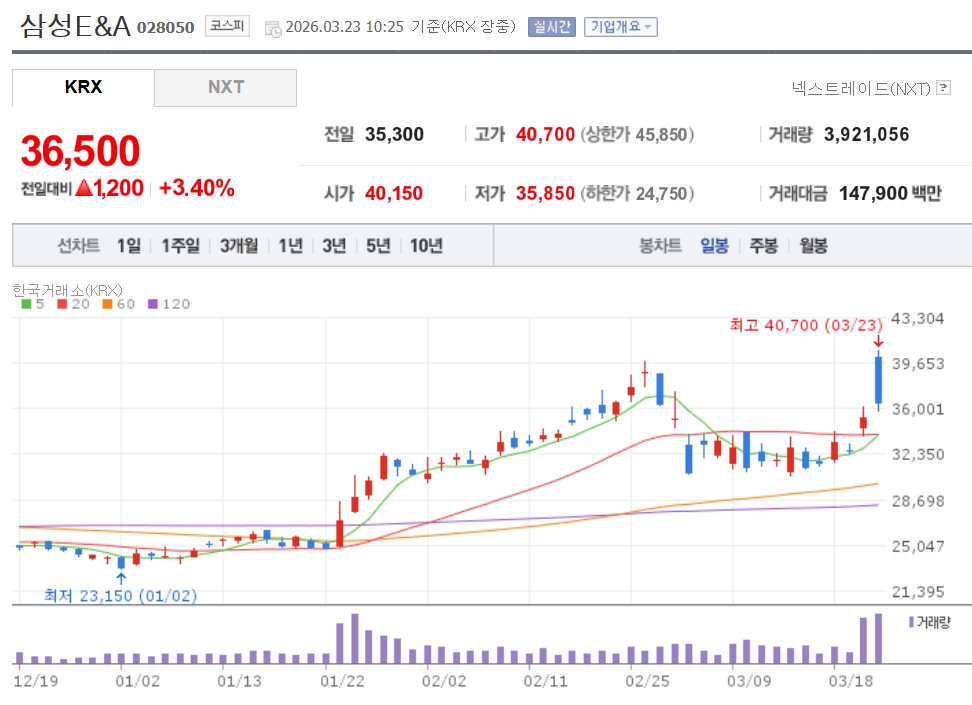Select the 주봉 weekly candle option
972x705 pixels.
[x=763, y=246]
